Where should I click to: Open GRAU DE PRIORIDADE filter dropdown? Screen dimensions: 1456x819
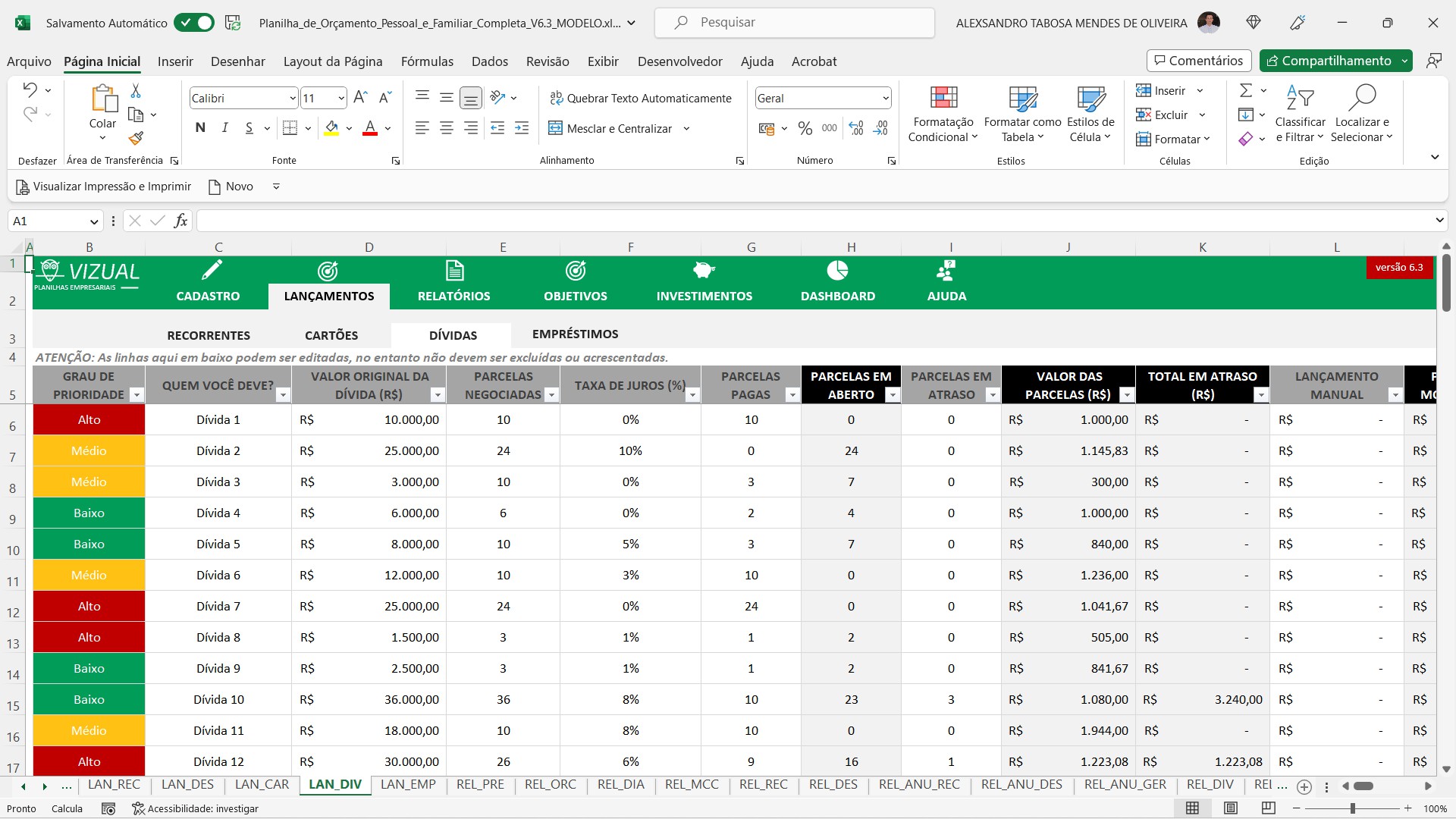[x=136, y=395]
